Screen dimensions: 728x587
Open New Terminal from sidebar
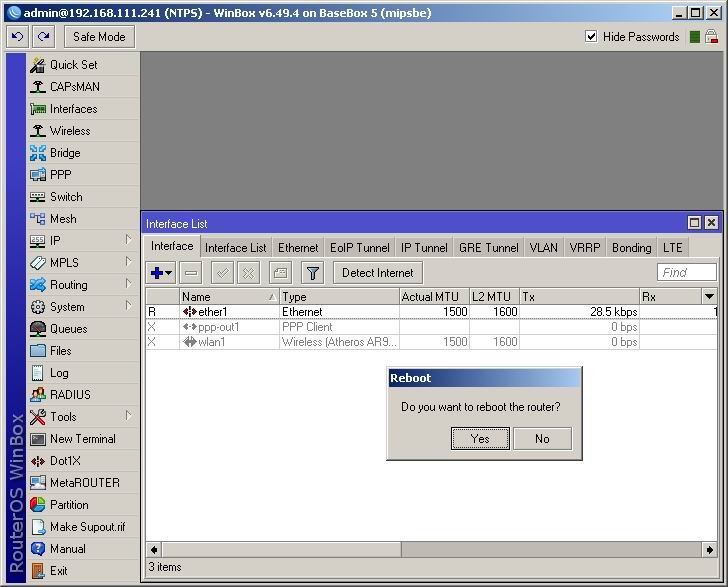(x=82, y=439)
